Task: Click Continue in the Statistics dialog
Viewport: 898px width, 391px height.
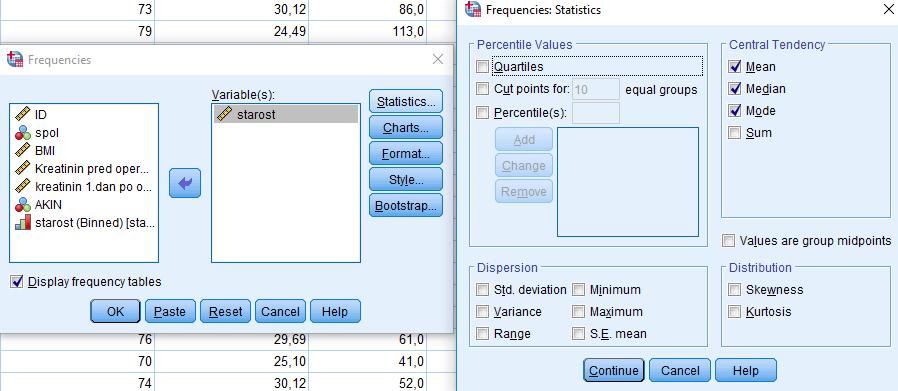Action: [614, 370]
